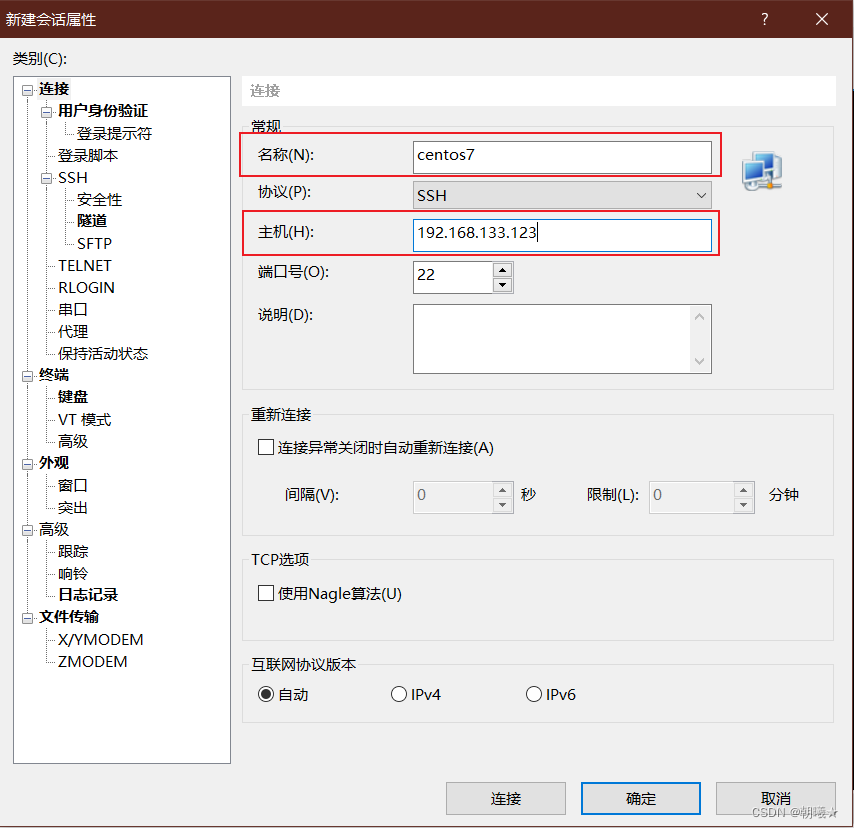Open the 键盘 settings under 终端
This screenshot has width=854, height=828.
(72, 397)
